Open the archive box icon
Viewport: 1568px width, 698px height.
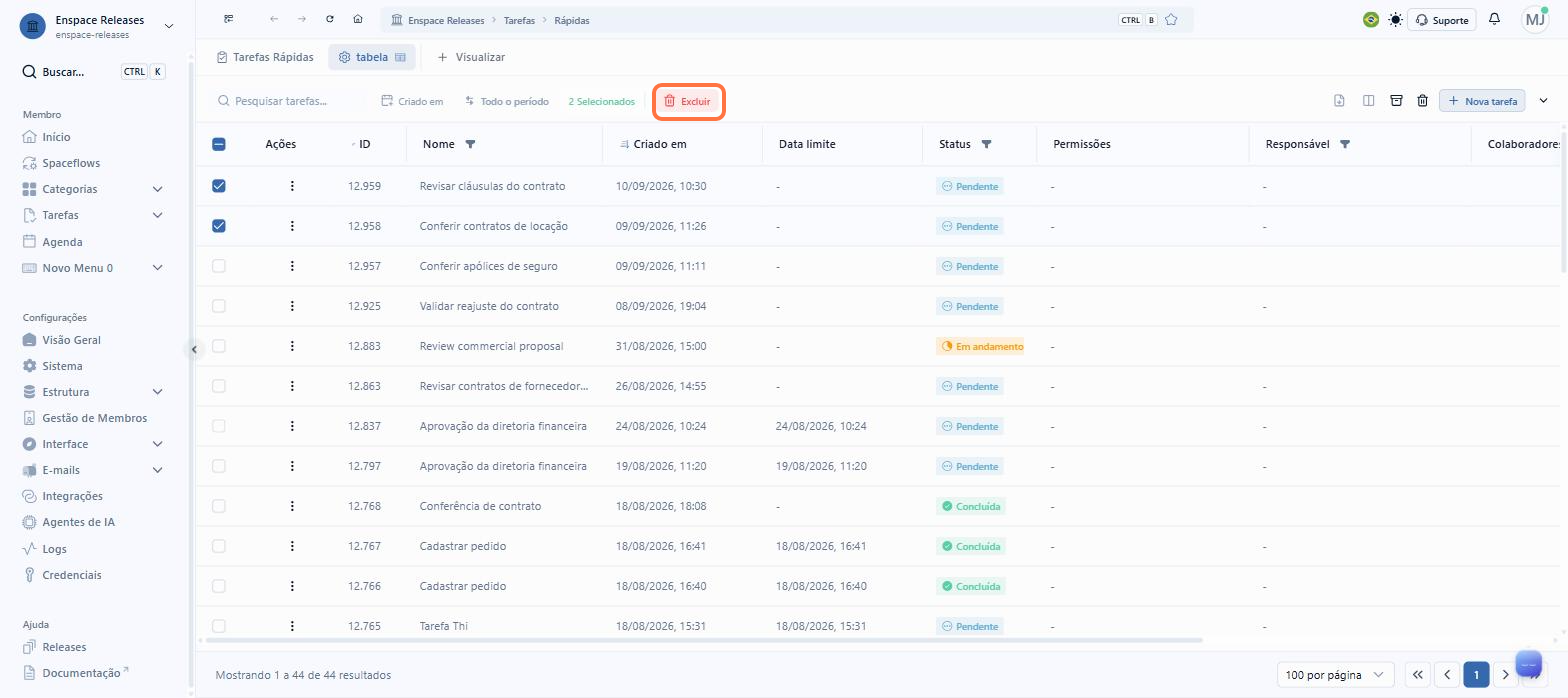[x=1396, y=101]
